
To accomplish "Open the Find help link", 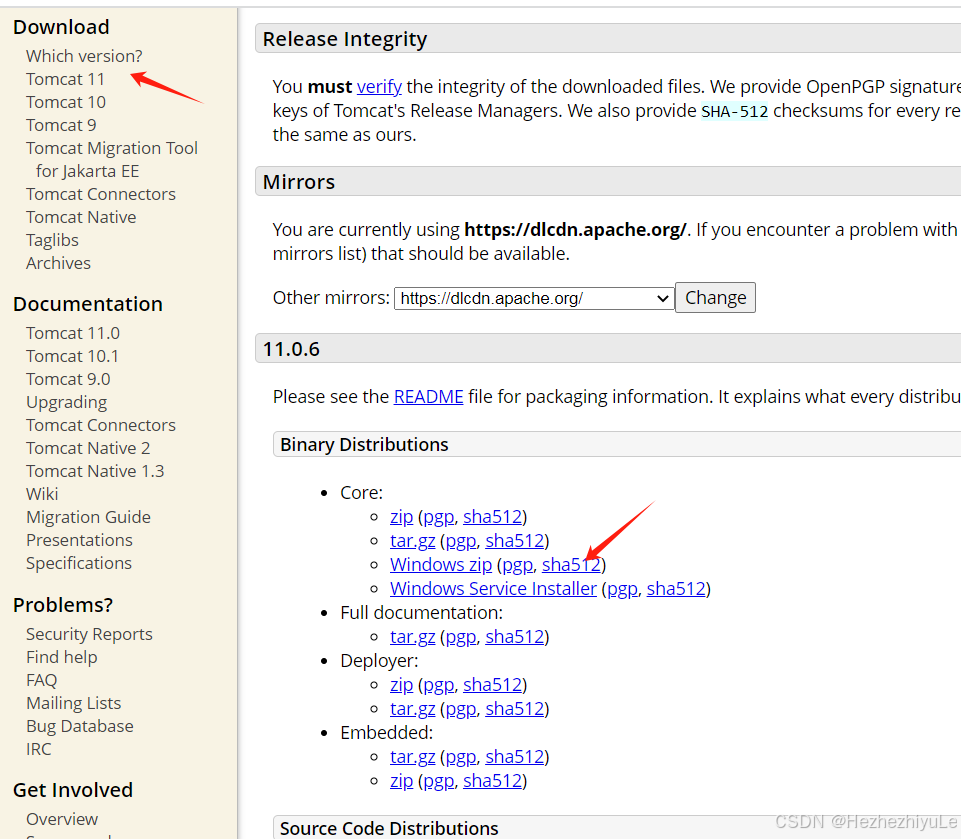I will click(61, 657).
